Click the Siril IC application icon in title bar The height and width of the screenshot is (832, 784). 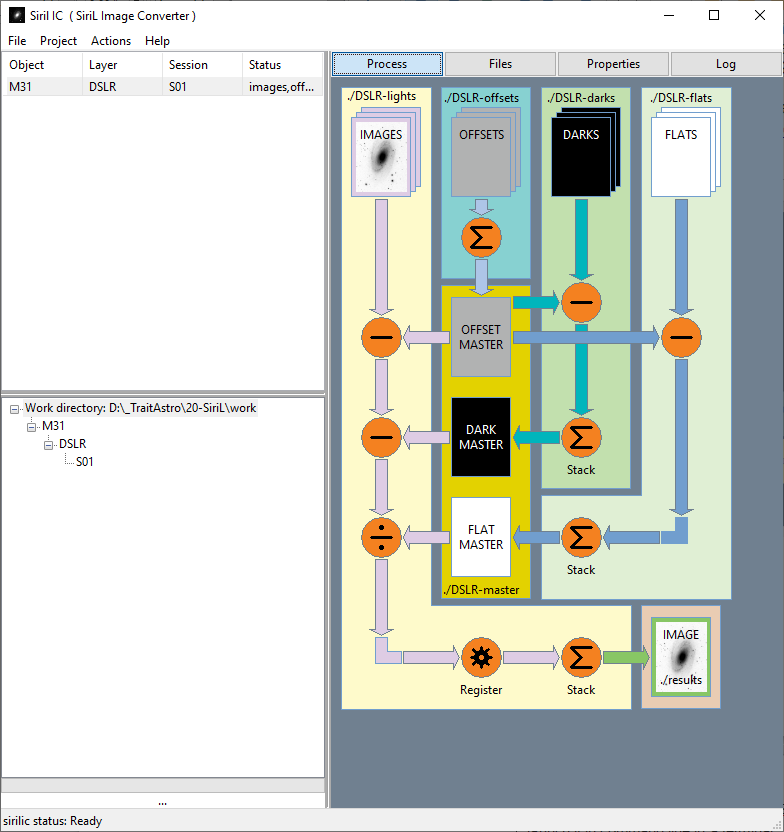[x=16, y=15]
